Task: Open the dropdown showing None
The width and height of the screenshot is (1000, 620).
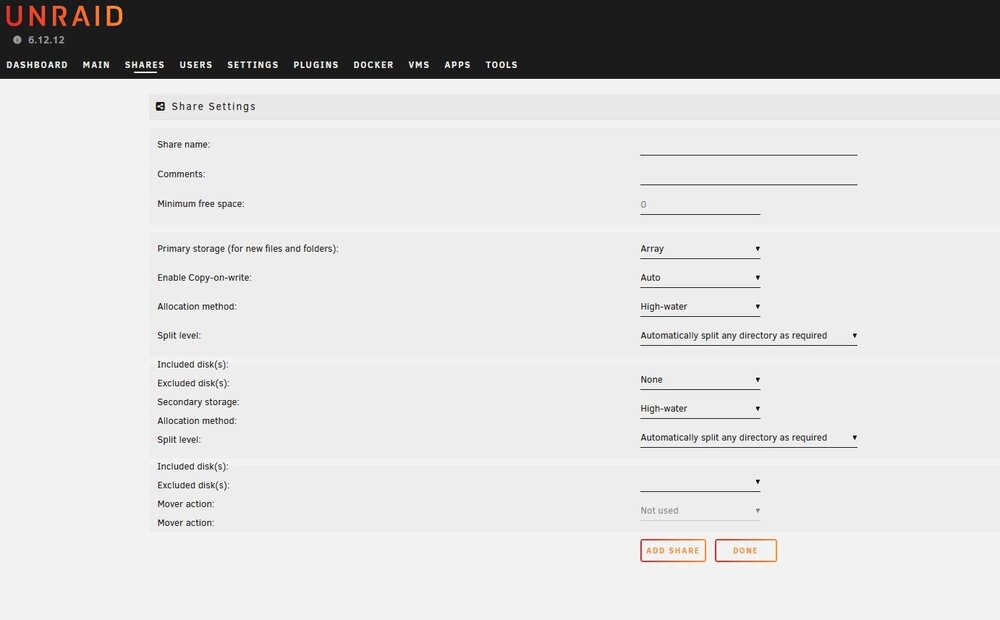Action: 700,380
